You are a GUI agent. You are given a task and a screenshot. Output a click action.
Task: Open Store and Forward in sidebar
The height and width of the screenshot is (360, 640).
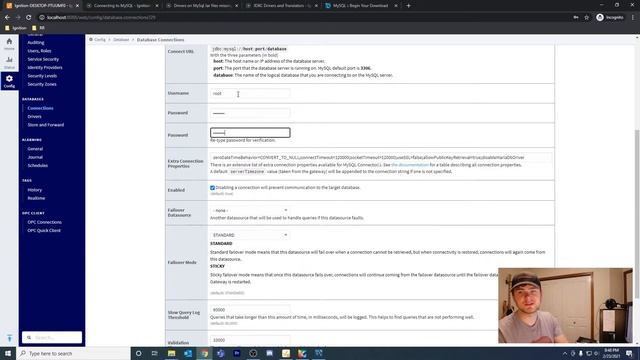point(46,125)
